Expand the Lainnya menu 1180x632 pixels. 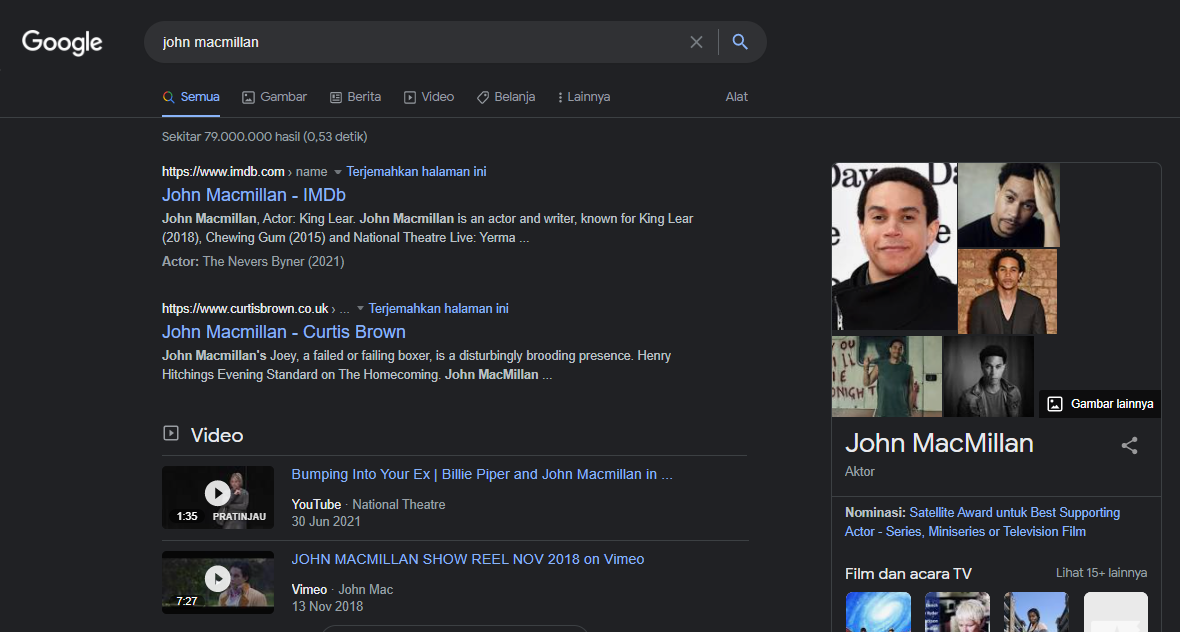584,97
